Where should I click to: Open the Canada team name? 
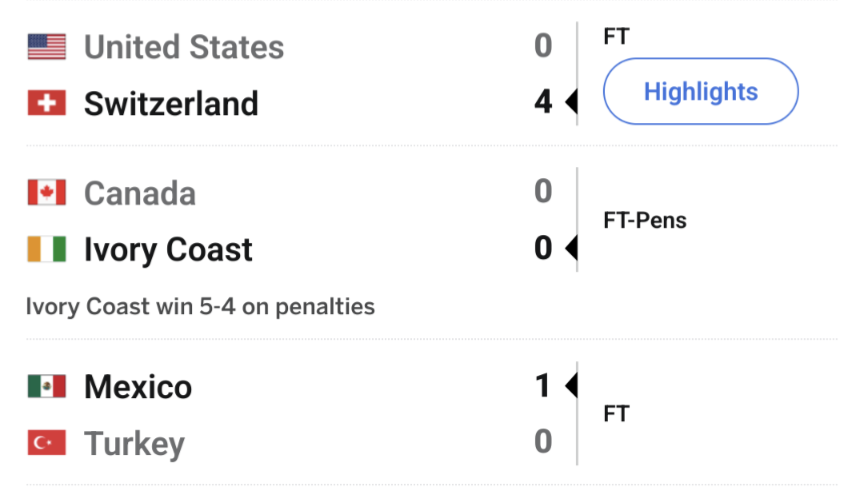(140, 193)
